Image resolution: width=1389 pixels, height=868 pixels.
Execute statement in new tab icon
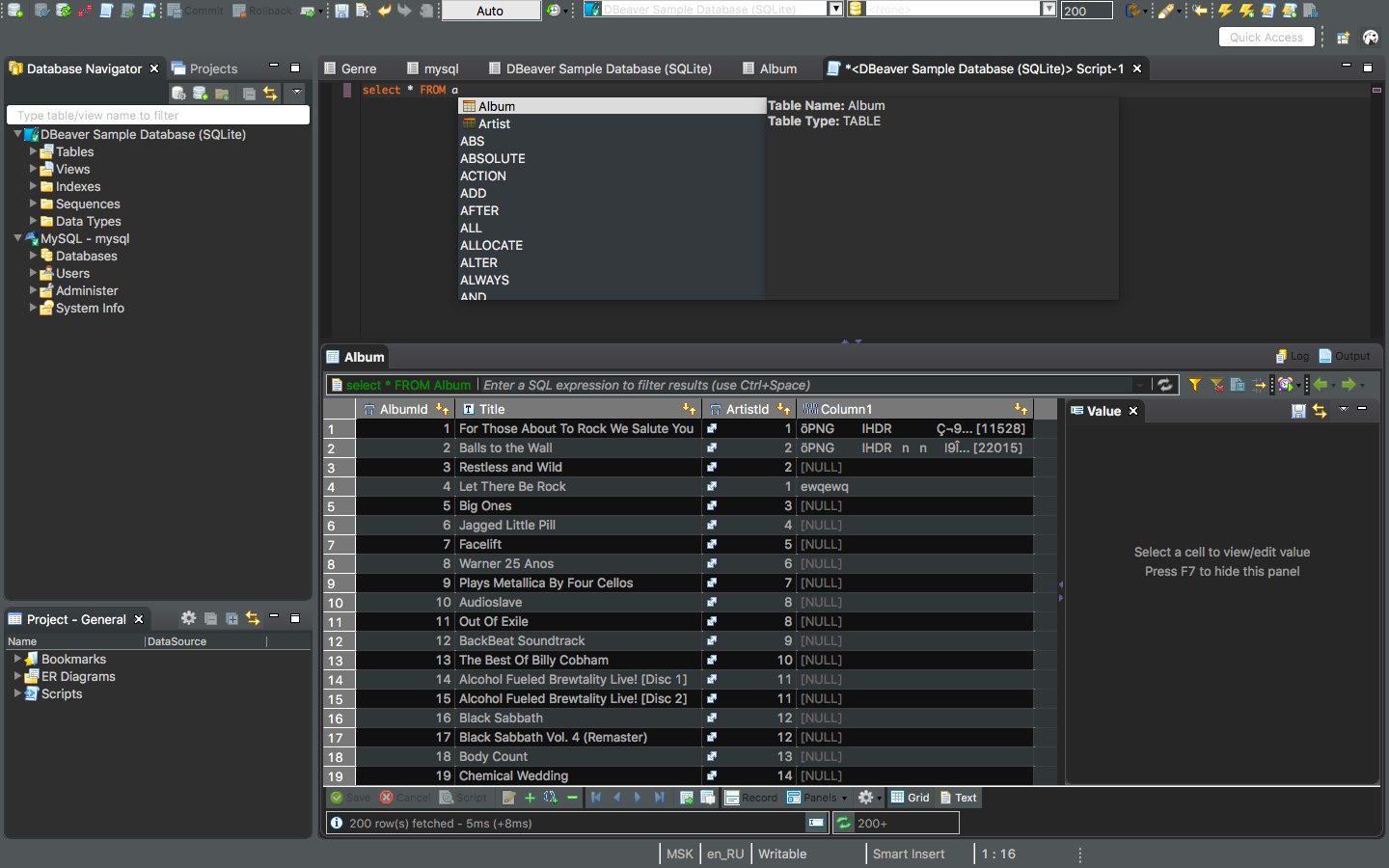(x=1246, y=11)
